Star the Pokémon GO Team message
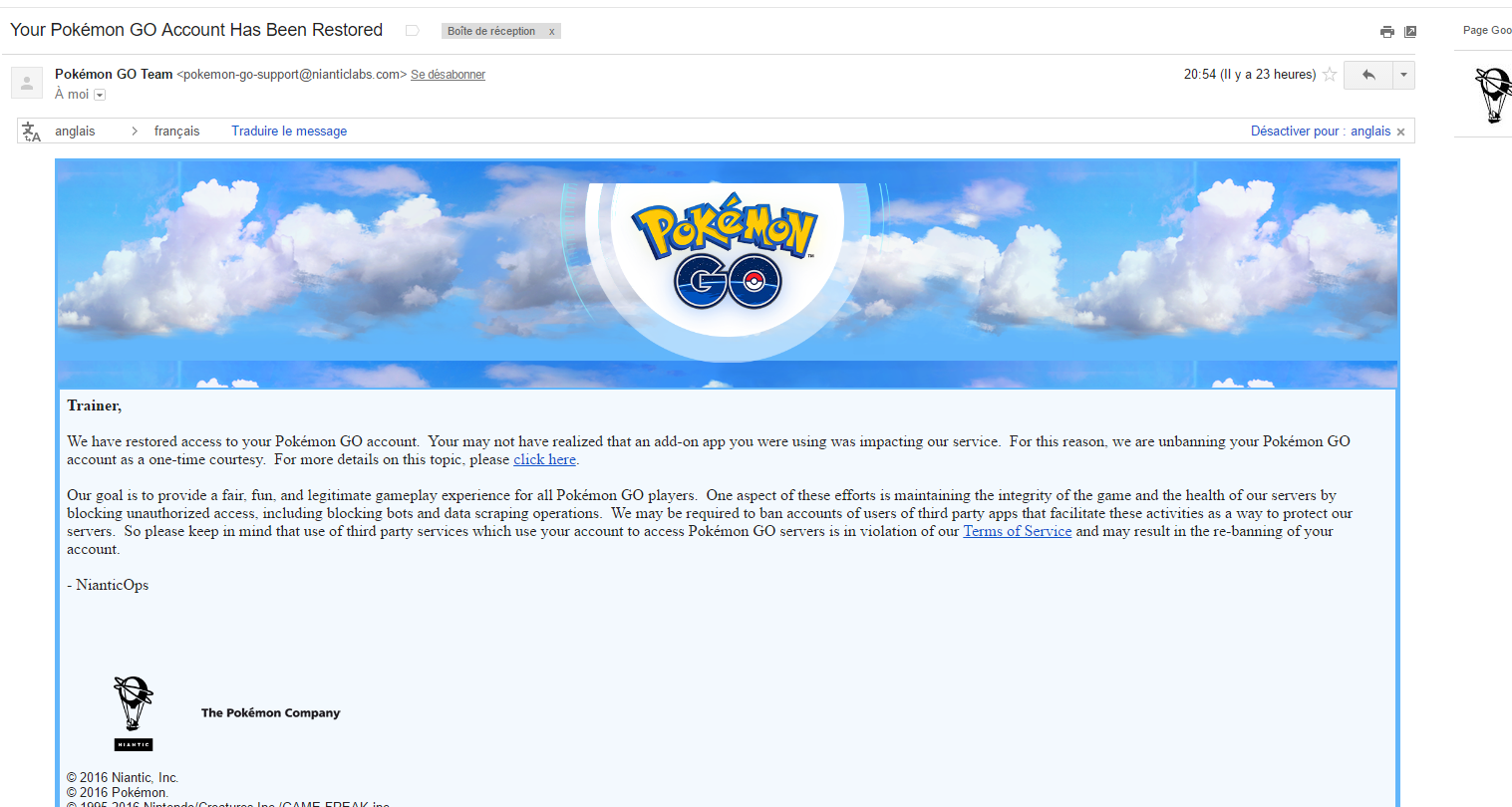The height and width of the screenshot is (807, 1512). click(x=1330, y=75)
